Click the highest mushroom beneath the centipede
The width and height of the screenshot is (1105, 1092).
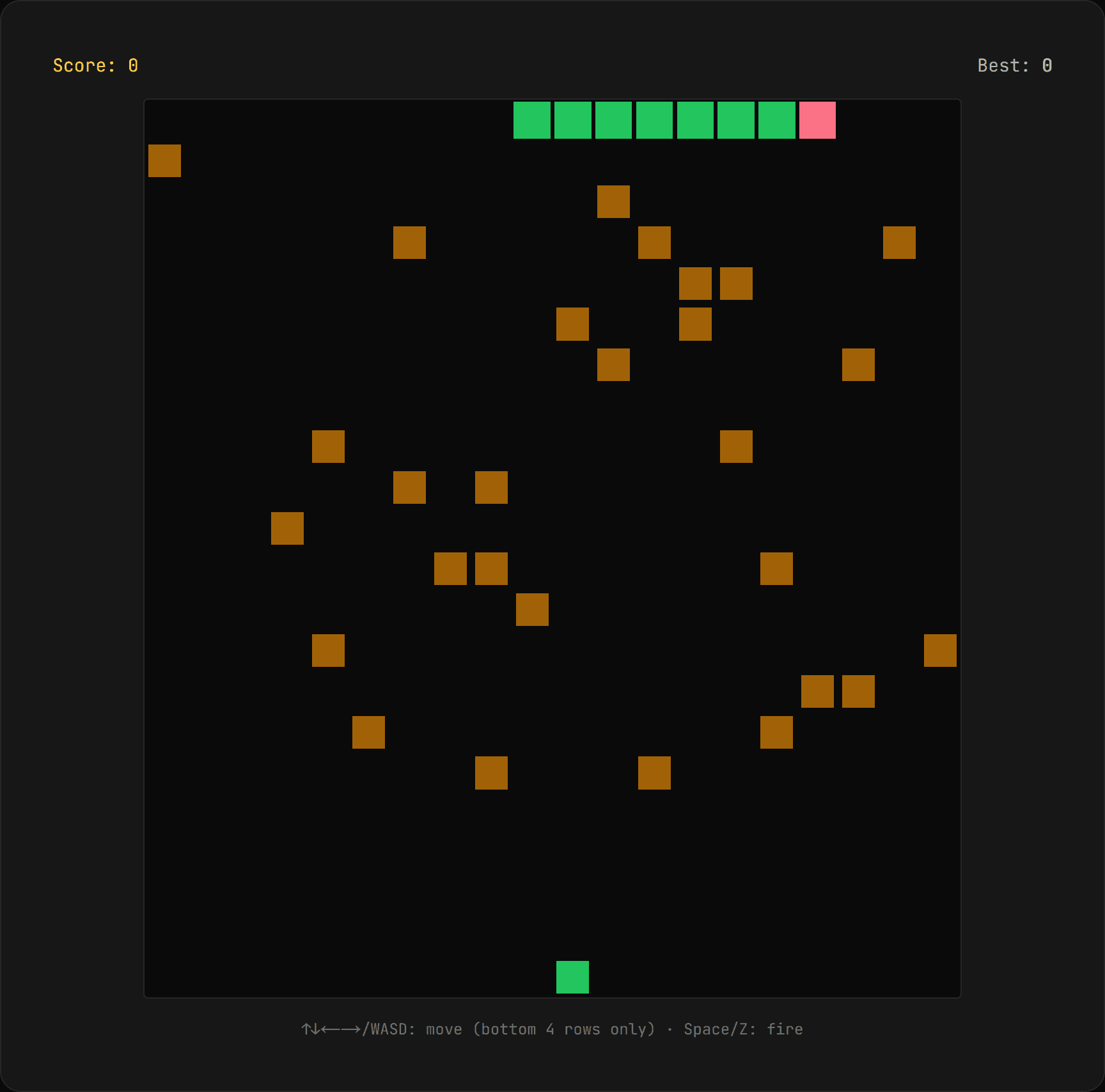coord(613,201)
